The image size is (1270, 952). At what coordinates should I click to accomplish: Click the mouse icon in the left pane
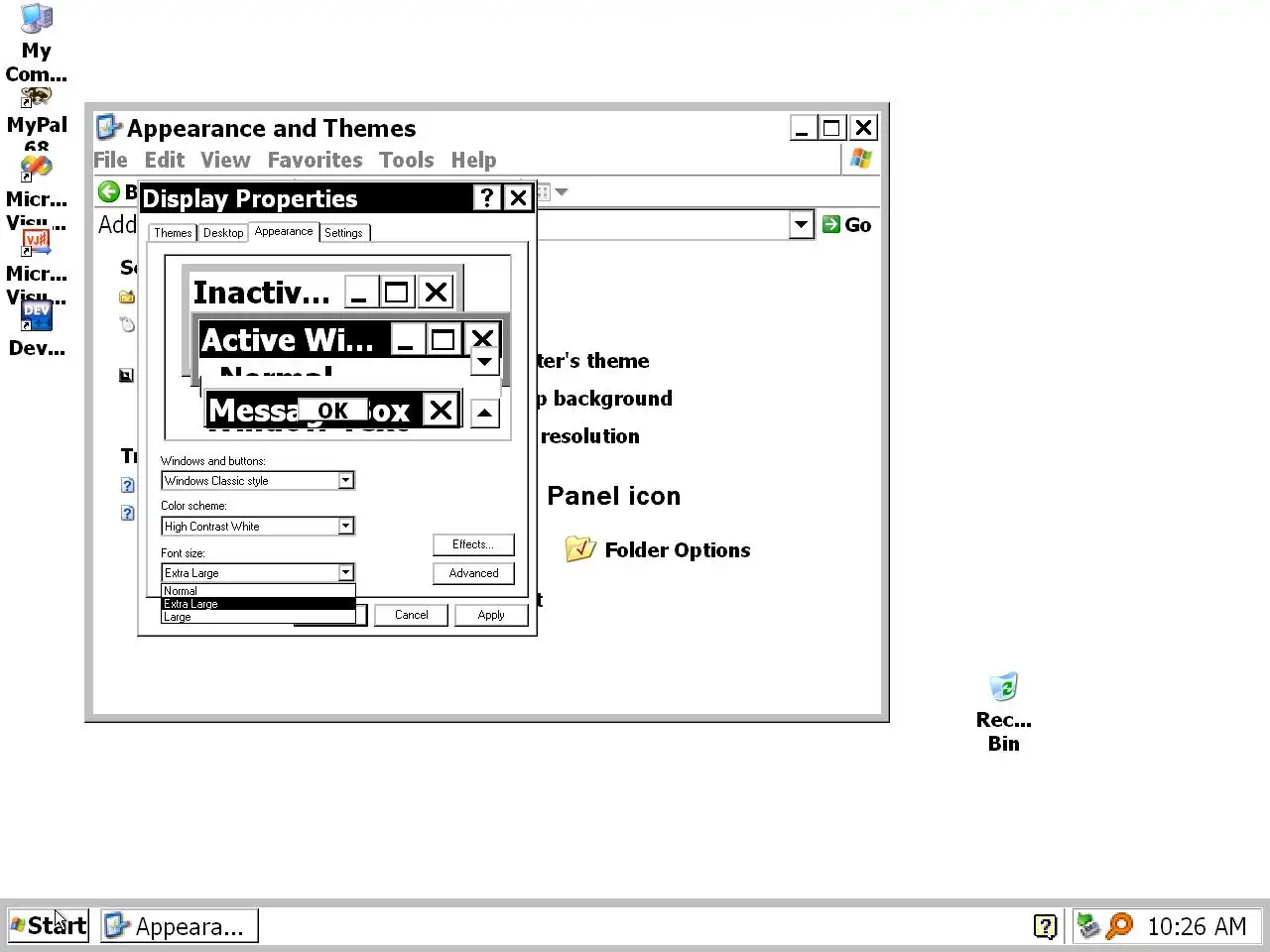(127, 323)
